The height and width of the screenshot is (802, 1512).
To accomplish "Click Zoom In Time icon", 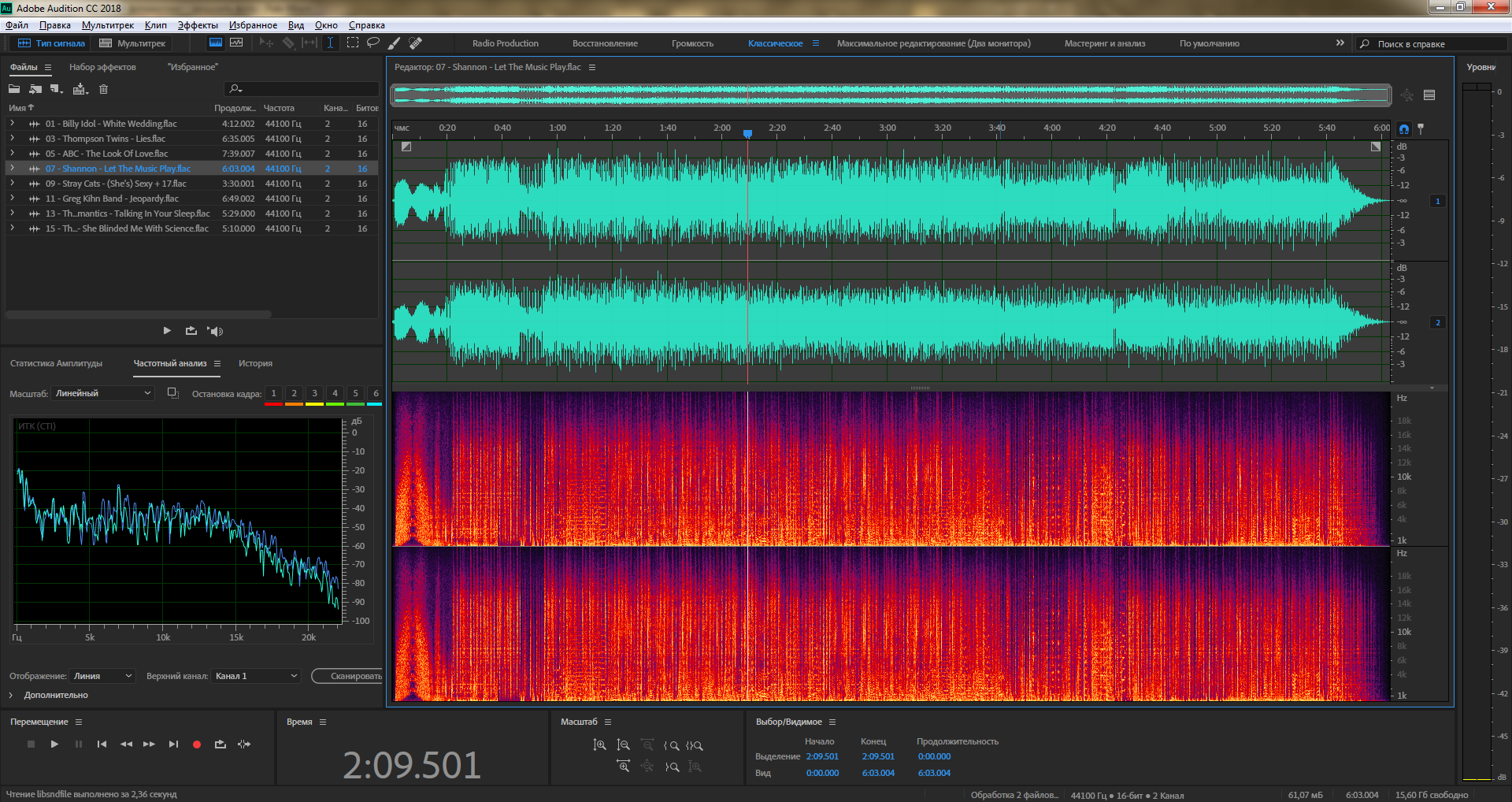I will pyautogui.click(x=623, y=766).
